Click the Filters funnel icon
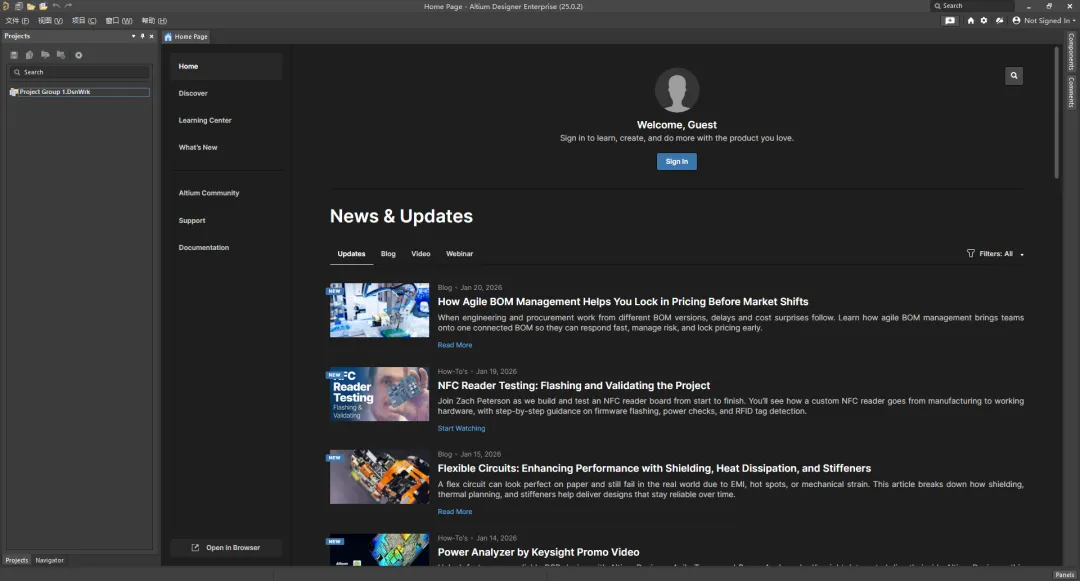Image resolution: width=1080 pixels, height=581 pixels. [970, 253]
